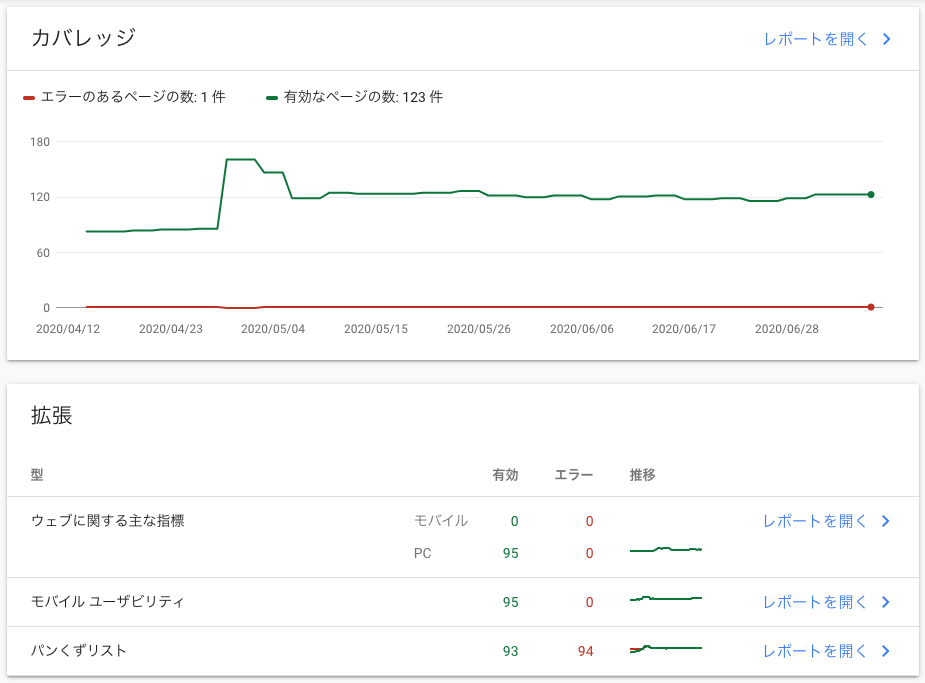925x683 pixels.
Task: Click the エラー column header
Action: tap(573, 475)
